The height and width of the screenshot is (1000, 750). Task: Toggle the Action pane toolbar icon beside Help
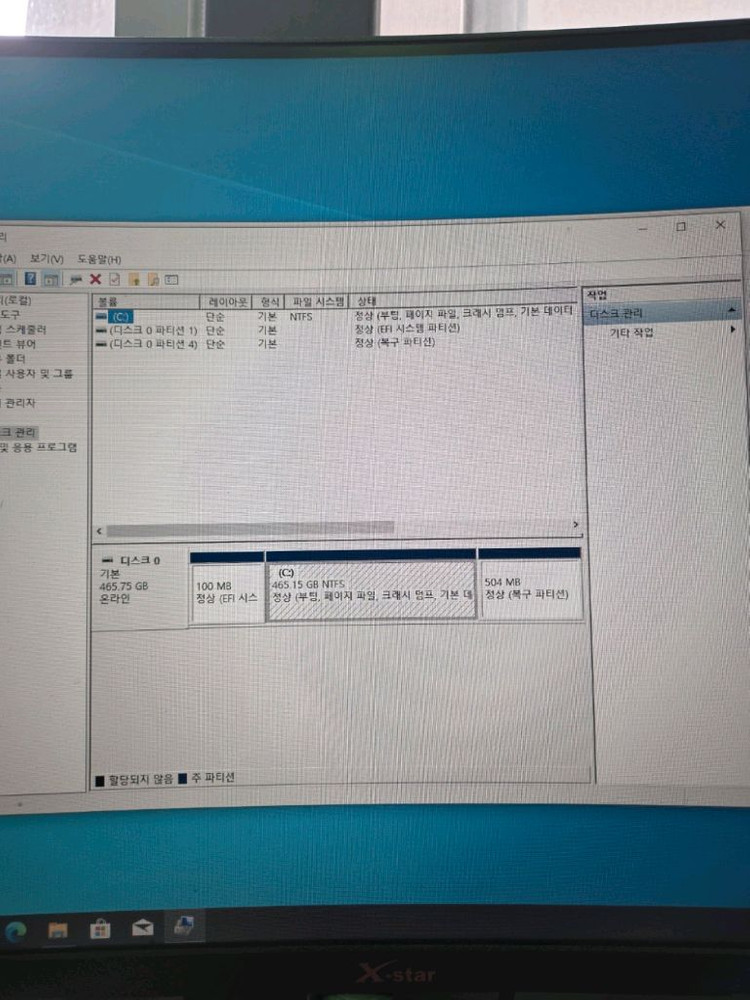coord(50,279)
